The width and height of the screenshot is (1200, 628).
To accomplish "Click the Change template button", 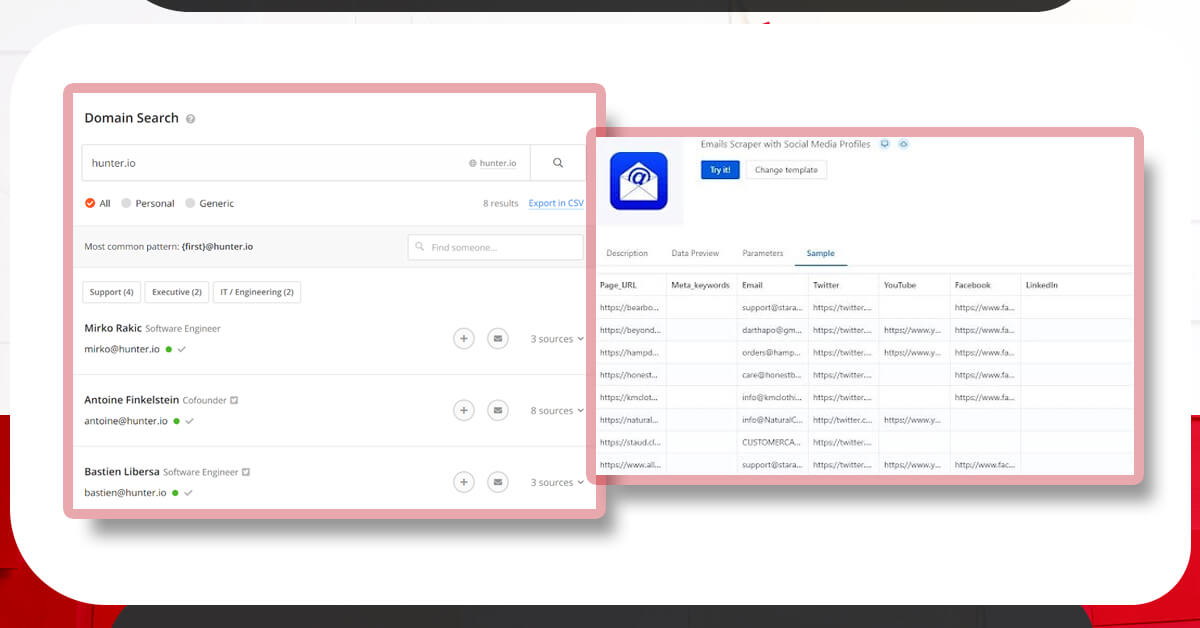I will (x=786, y=170).
